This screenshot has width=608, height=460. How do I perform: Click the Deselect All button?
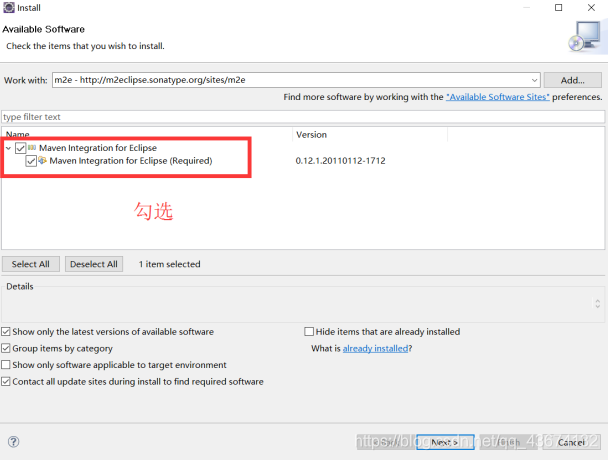94,264
